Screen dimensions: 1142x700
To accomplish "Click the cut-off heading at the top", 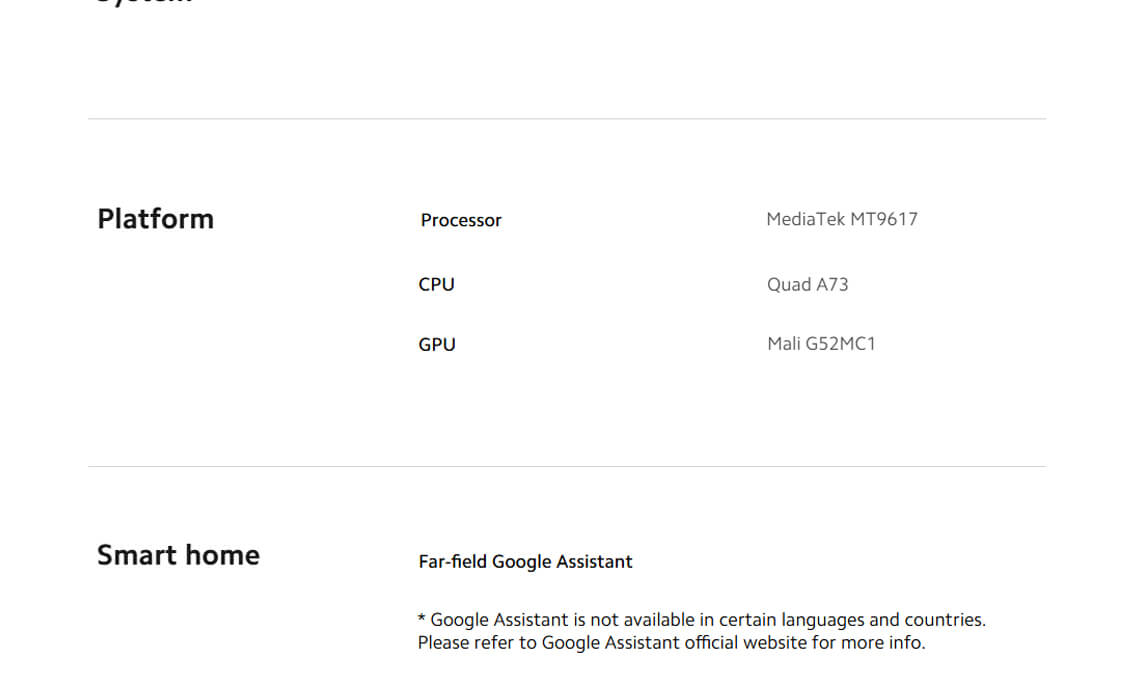I will (144, 3).
